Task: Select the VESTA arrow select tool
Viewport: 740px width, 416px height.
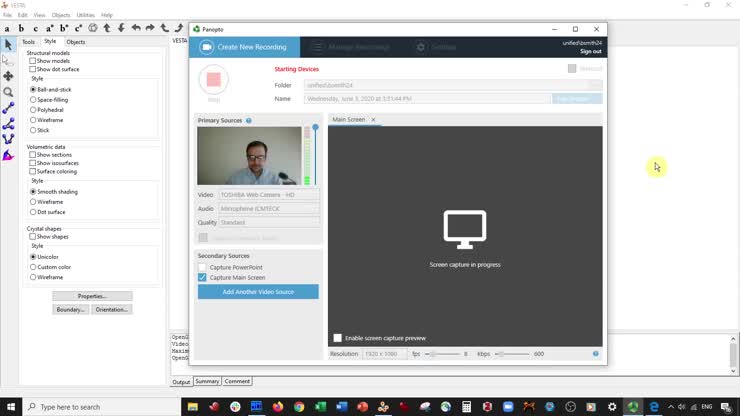Action: [x=8, y=45]
